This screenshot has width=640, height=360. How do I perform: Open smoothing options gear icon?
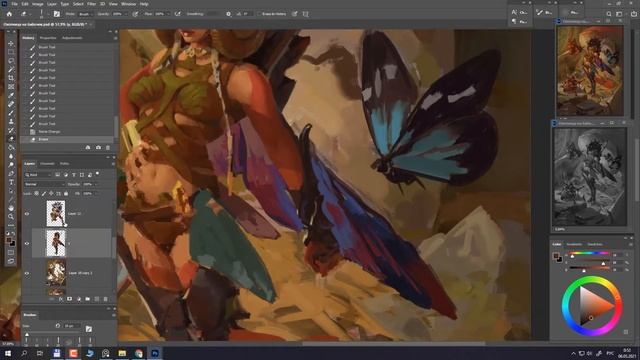229,14
